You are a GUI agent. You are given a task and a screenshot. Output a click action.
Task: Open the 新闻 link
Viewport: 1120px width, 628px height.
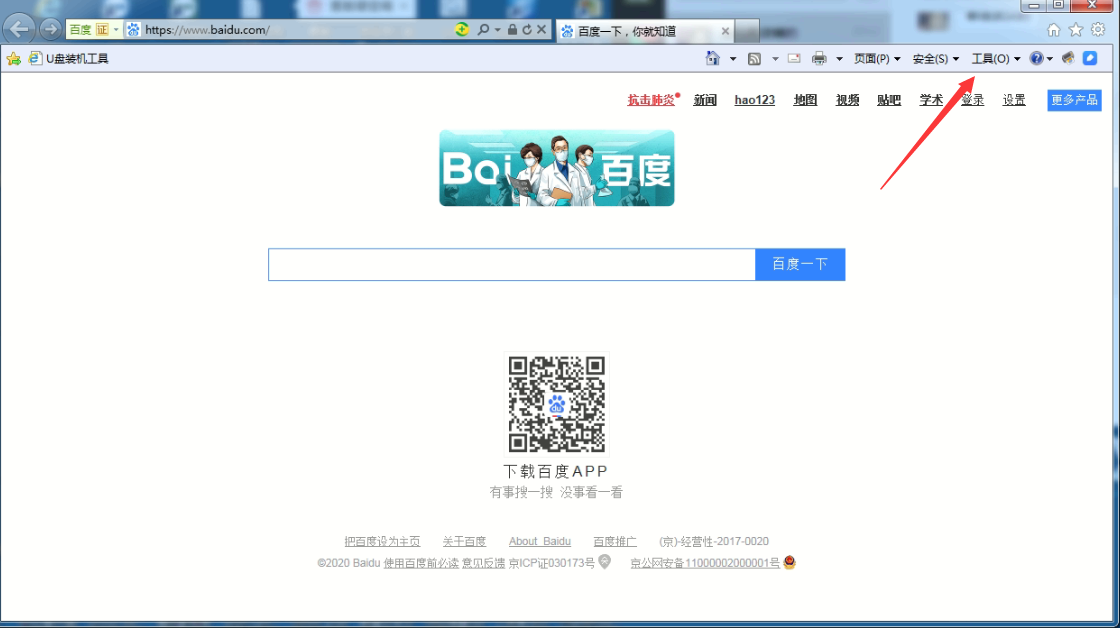click(x=705, y=100)
